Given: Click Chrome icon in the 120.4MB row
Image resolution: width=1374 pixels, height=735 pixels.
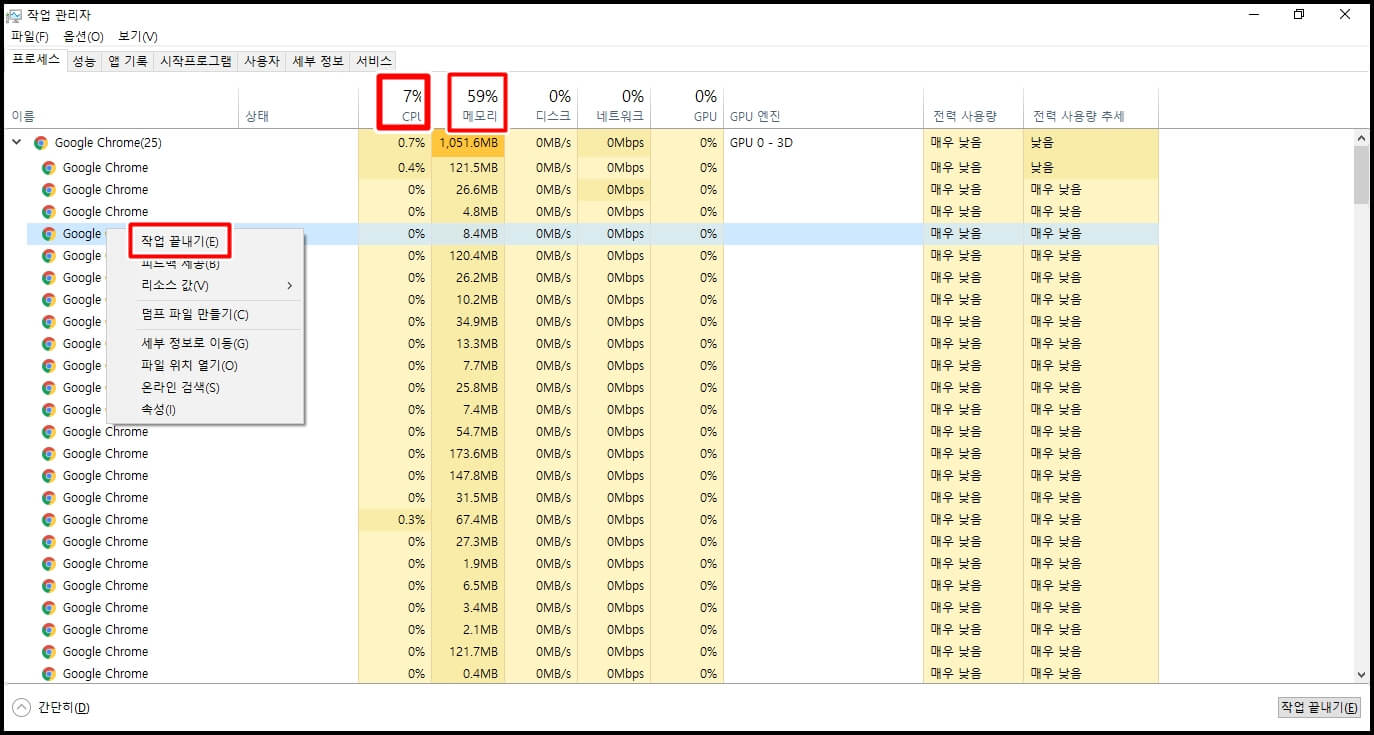Looking at the screenshot, I should (x=49, y=256).
